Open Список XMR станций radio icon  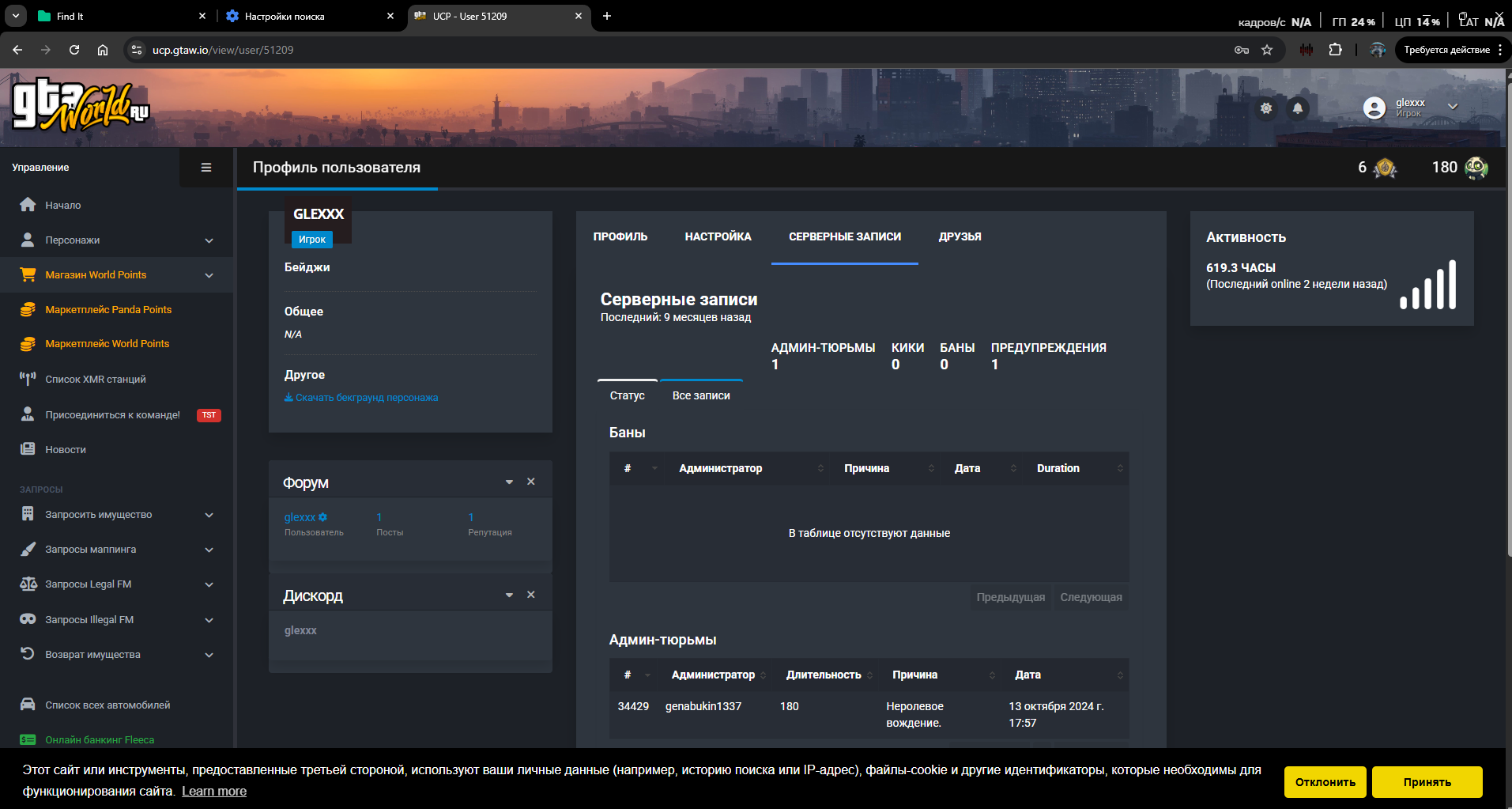click(x=28, y=379)
